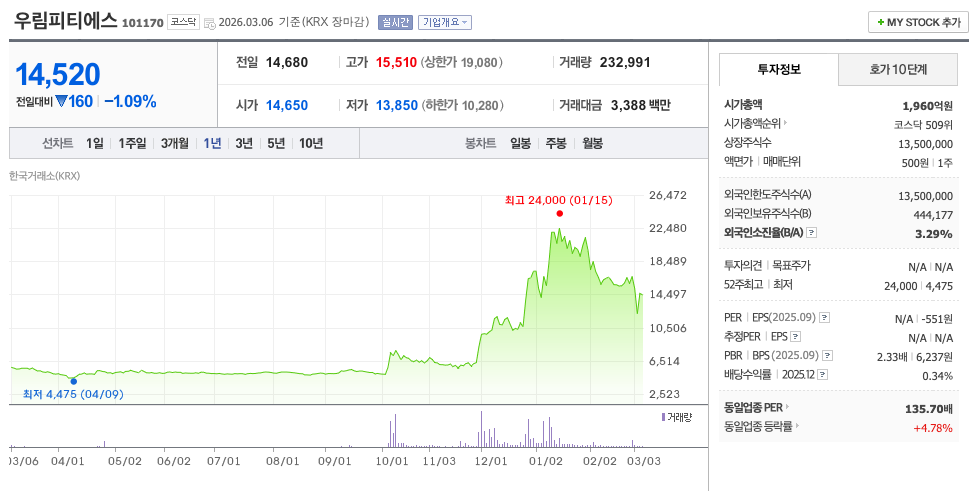This screenshot has height=491, width=970.
Task: Select the 1주일 line chart period
Action: pos(132,143)
